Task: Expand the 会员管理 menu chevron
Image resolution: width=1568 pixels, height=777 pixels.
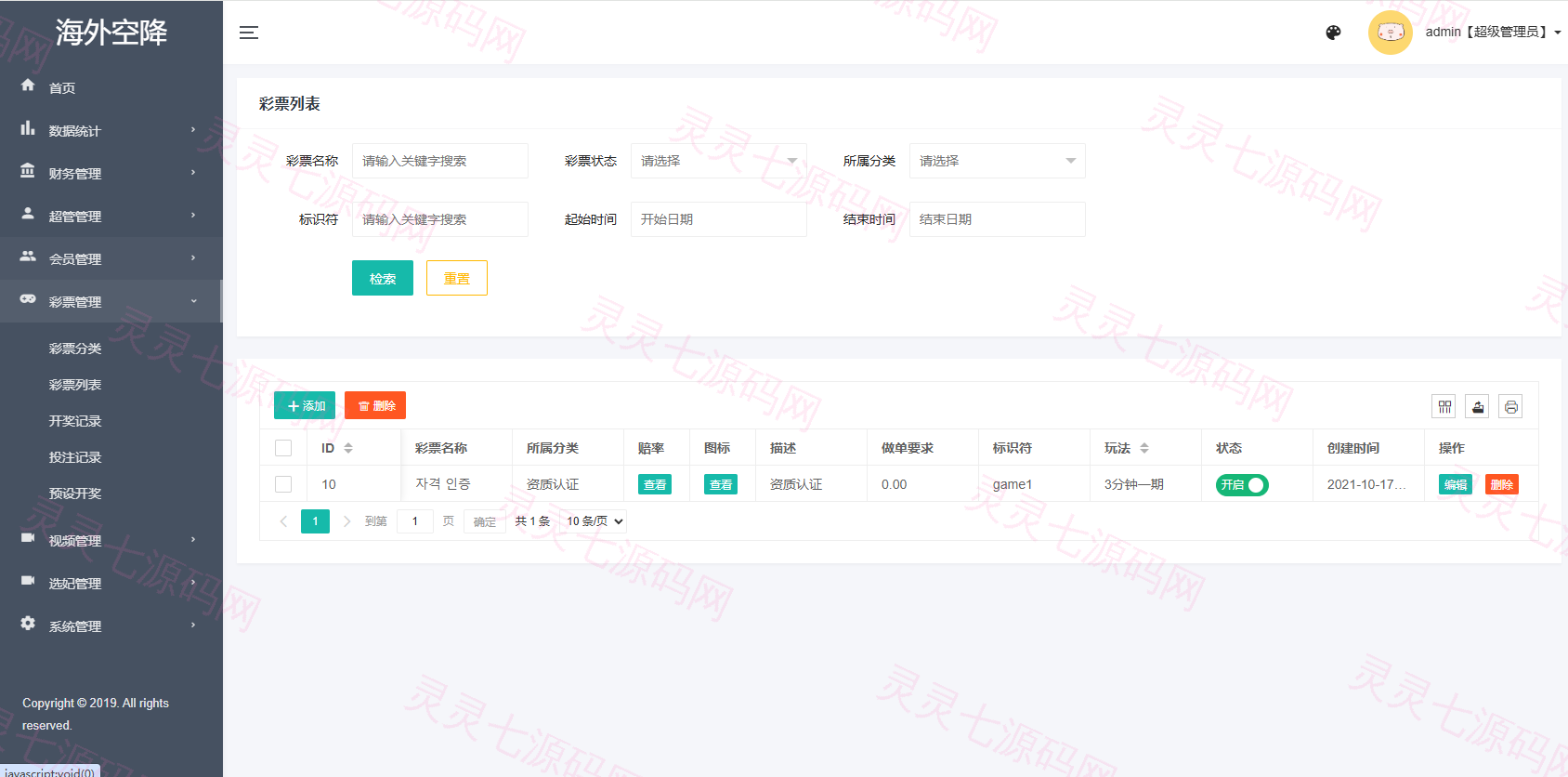Action: 193,257
